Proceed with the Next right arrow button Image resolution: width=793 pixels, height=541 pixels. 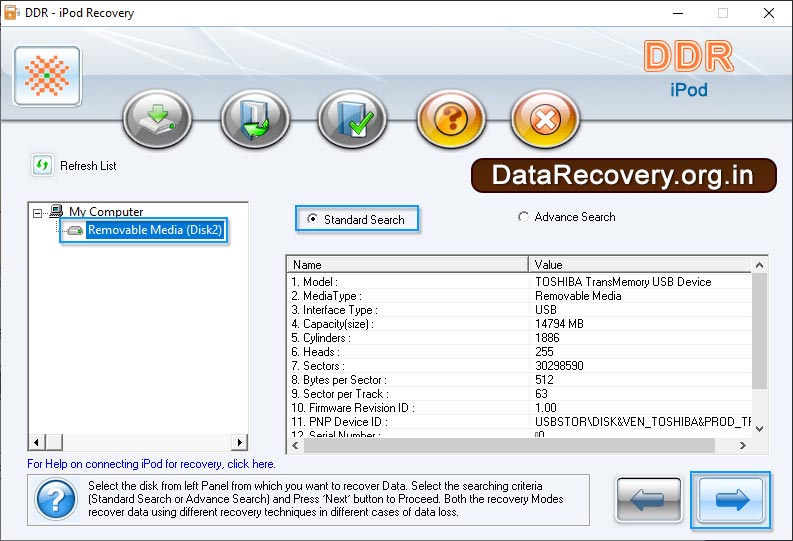coord(731,500)
